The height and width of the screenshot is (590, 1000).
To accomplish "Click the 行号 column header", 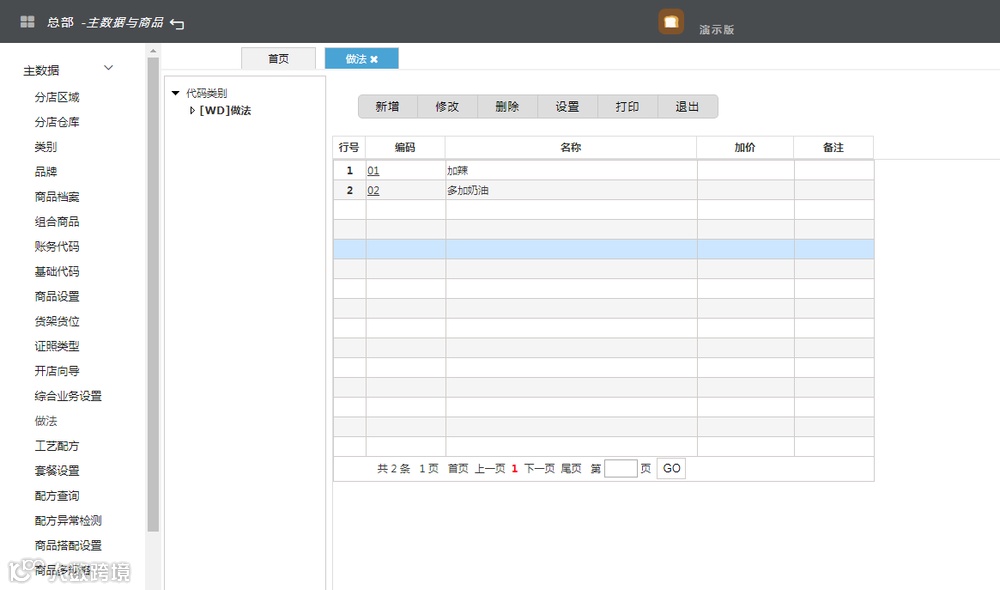I will coord(349,147).
